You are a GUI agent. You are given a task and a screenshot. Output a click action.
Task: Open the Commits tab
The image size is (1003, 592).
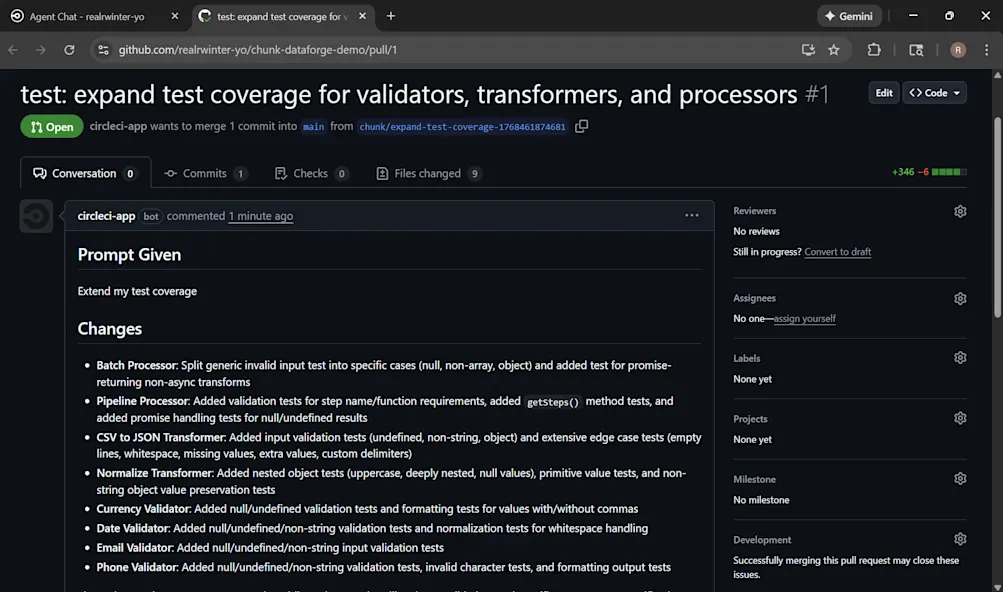[x=205, y=173]
